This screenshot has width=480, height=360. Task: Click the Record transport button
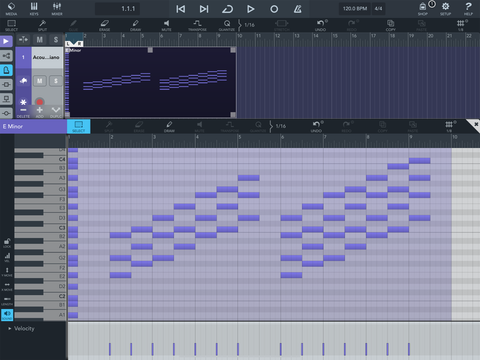[274, 9]
